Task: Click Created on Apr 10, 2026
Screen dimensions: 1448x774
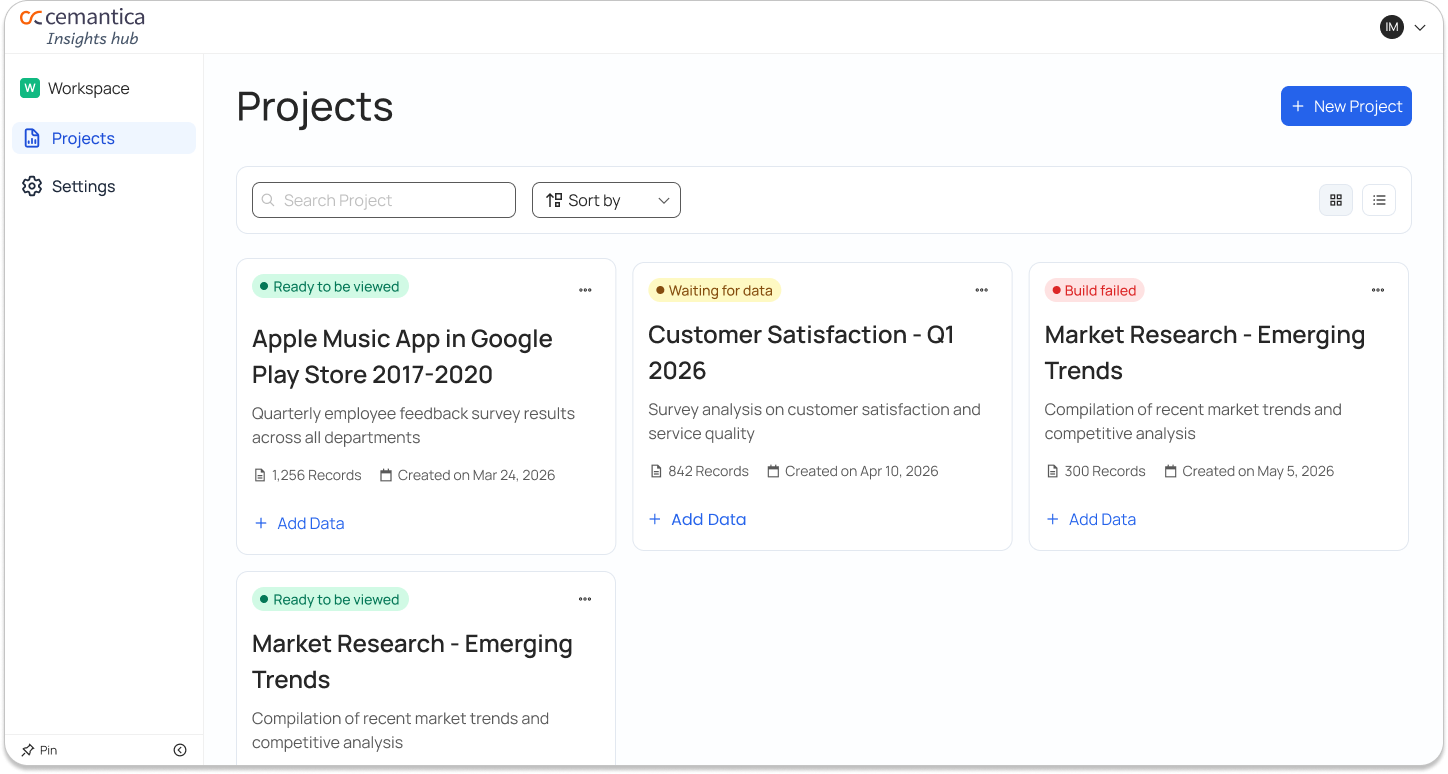Action: pyautogui.click(x=861, y=471)
